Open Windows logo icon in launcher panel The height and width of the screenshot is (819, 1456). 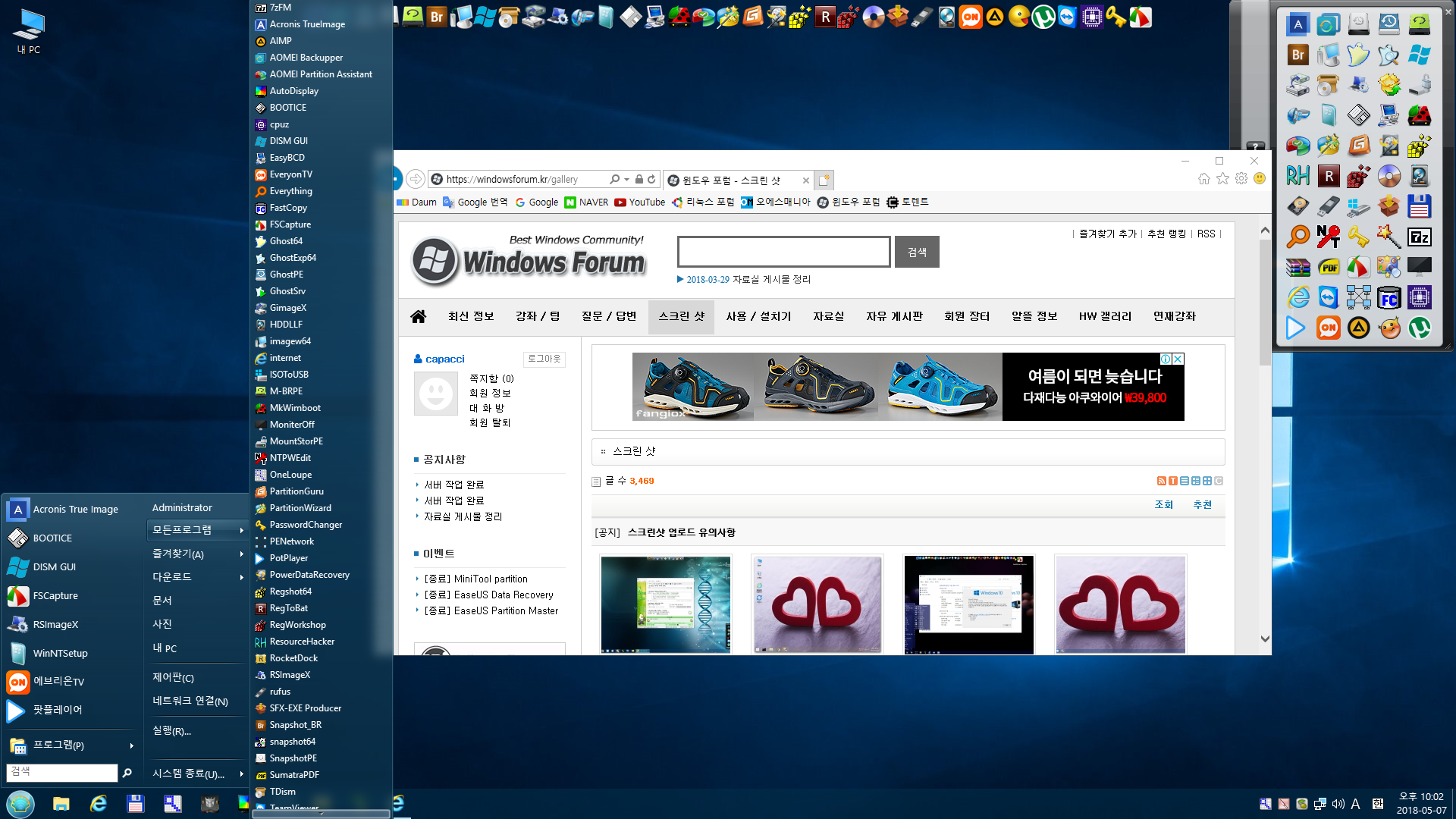(1419, 55)
